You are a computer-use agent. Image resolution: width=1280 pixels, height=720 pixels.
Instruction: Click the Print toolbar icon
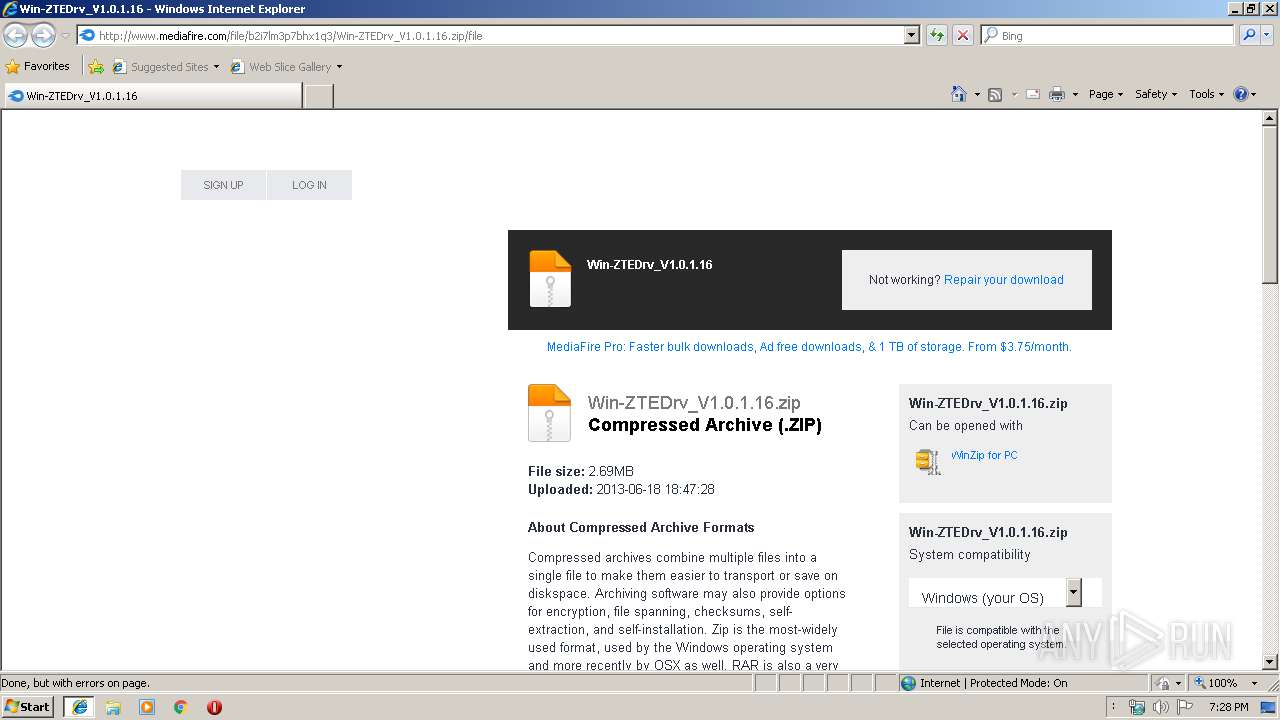pyautogui.click(x=1057, y=94)
